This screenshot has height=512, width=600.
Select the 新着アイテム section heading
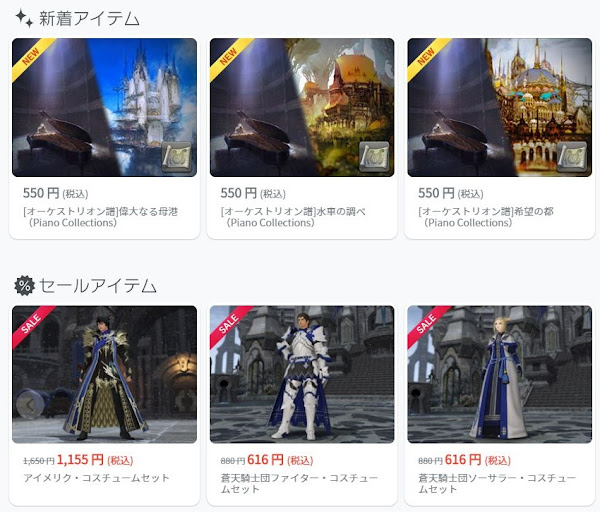click(90, 19)
